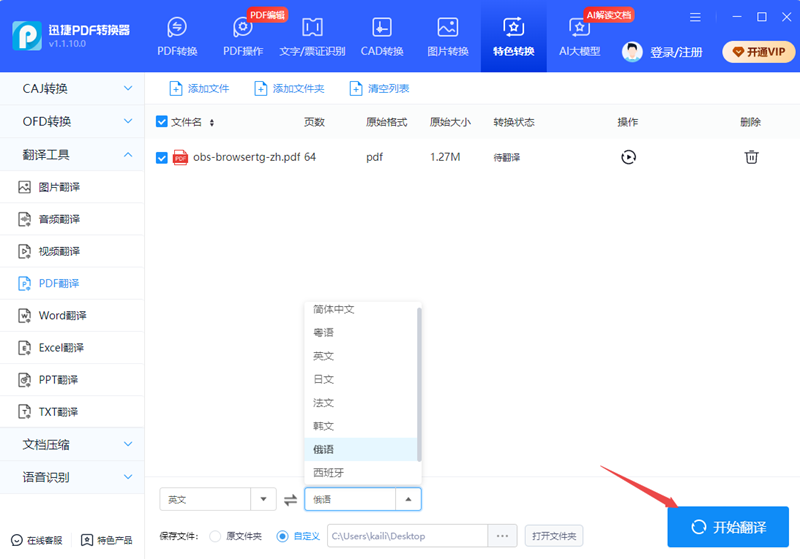Select TXT翻译 in the sidebar
Screen dimensions: 800x559
[x=72, y=412]
